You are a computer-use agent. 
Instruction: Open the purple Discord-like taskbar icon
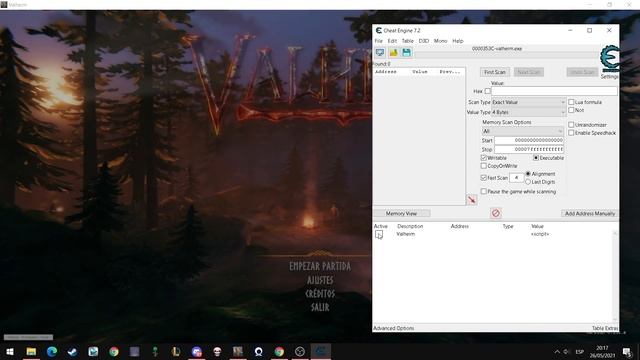coord(196,351)
